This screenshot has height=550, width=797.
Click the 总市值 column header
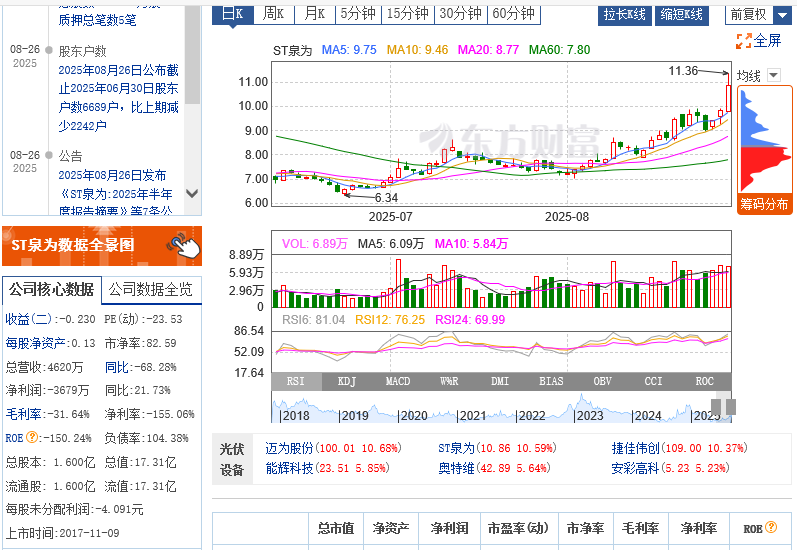coord(336,529)
